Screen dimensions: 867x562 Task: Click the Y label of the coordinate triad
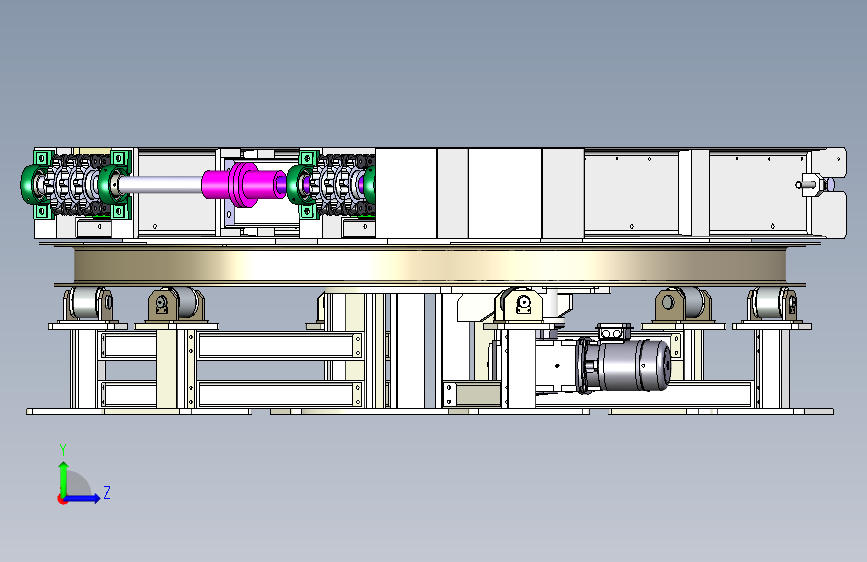coord(63,450)
